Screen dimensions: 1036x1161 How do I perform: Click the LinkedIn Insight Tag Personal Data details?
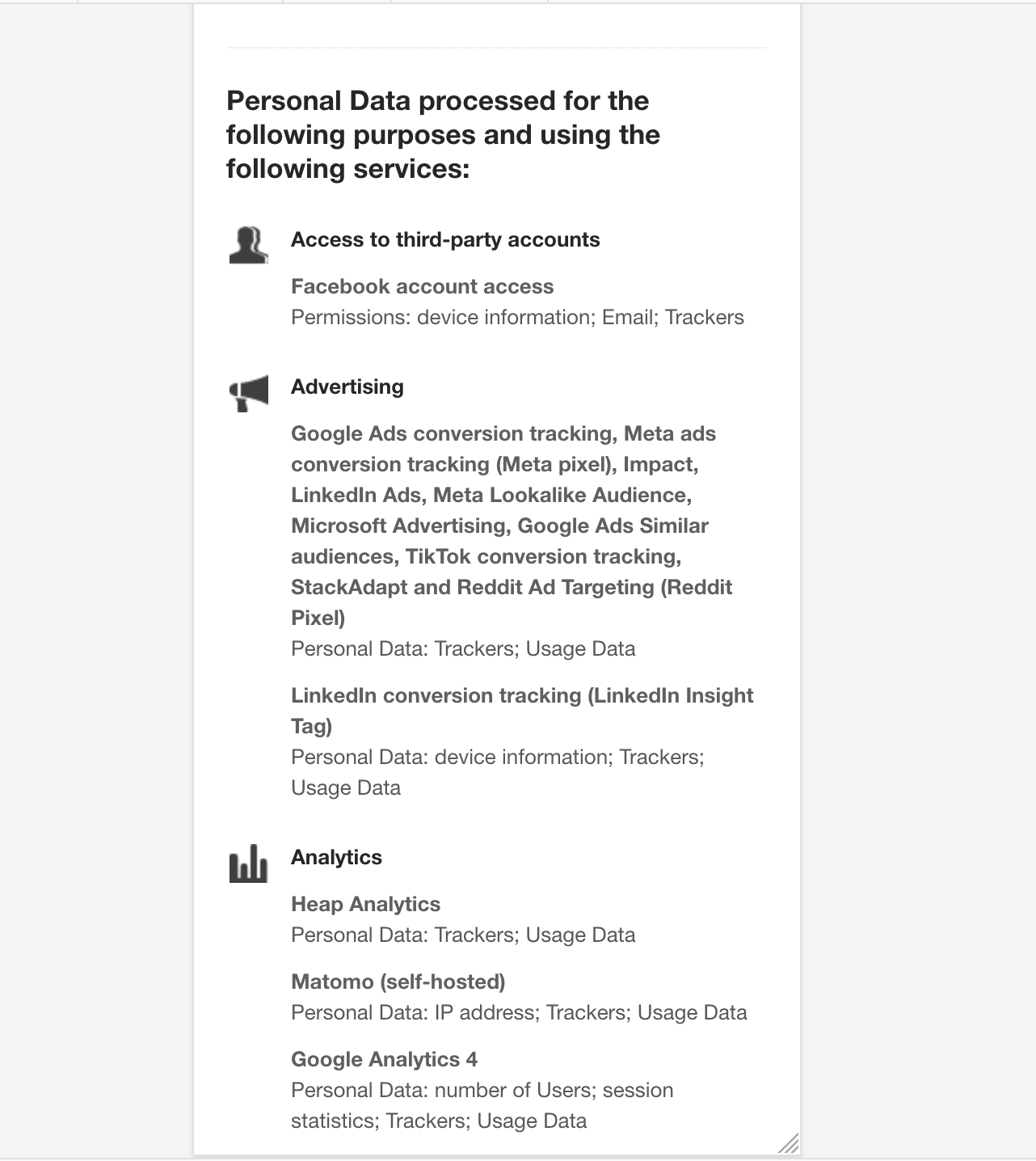(498, 772)
